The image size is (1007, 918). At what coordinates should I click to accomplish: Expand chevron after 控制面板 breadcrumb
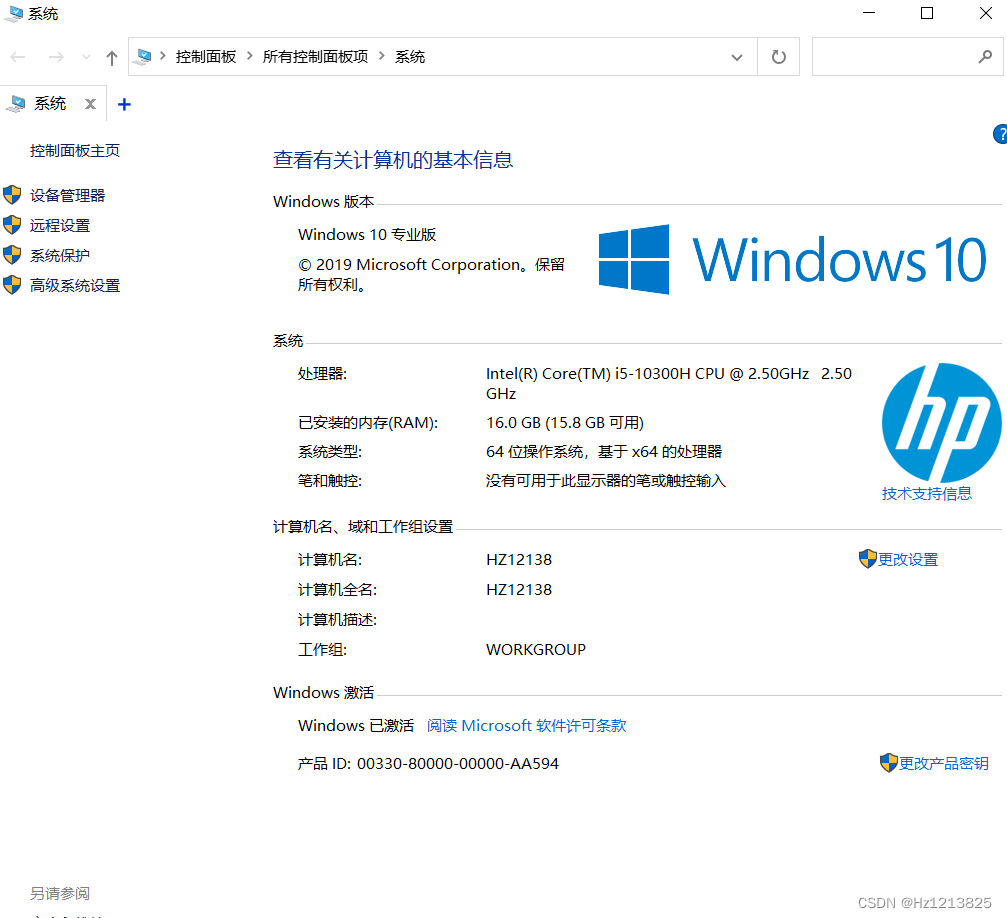click(x=250, y=57)
